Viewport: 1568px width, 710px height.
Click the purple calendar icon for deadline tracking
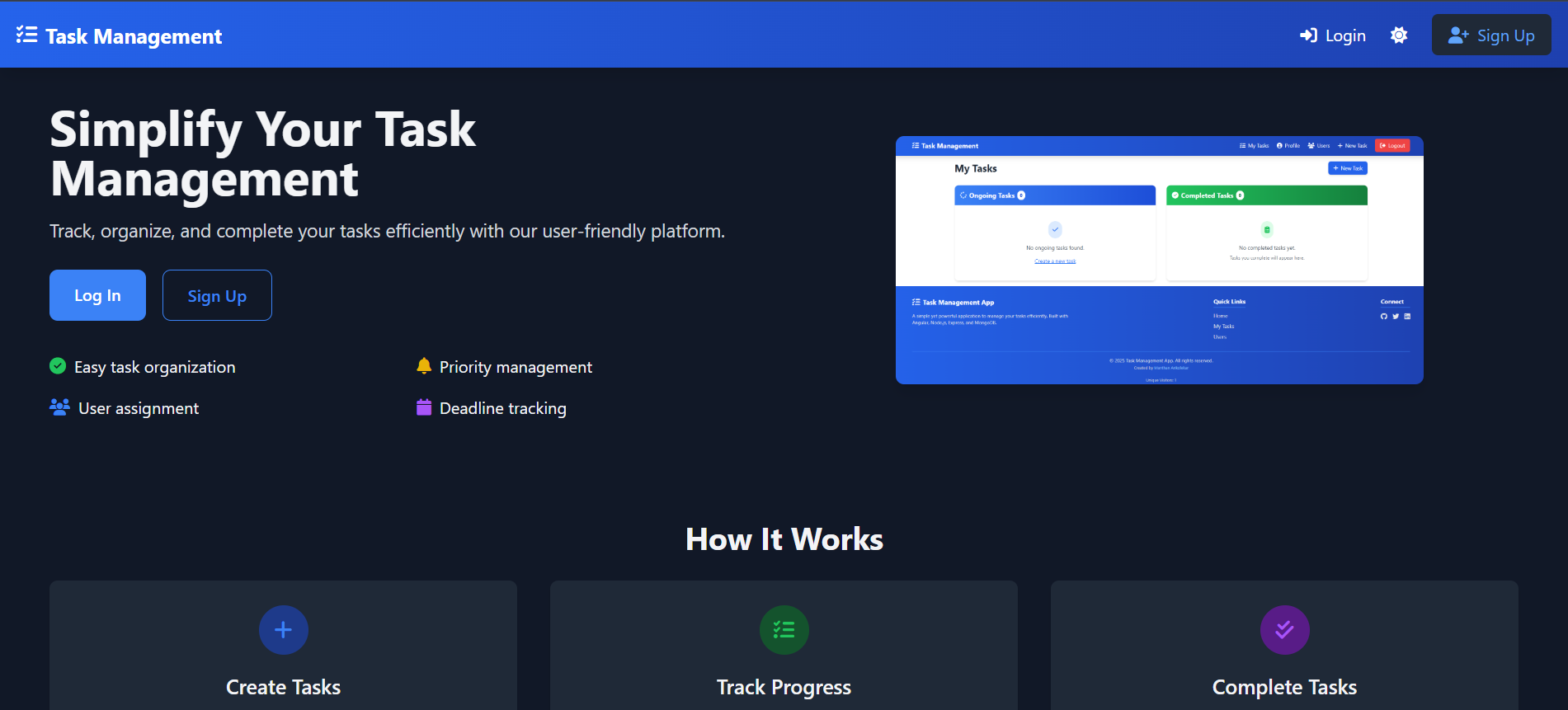[424, 407]
